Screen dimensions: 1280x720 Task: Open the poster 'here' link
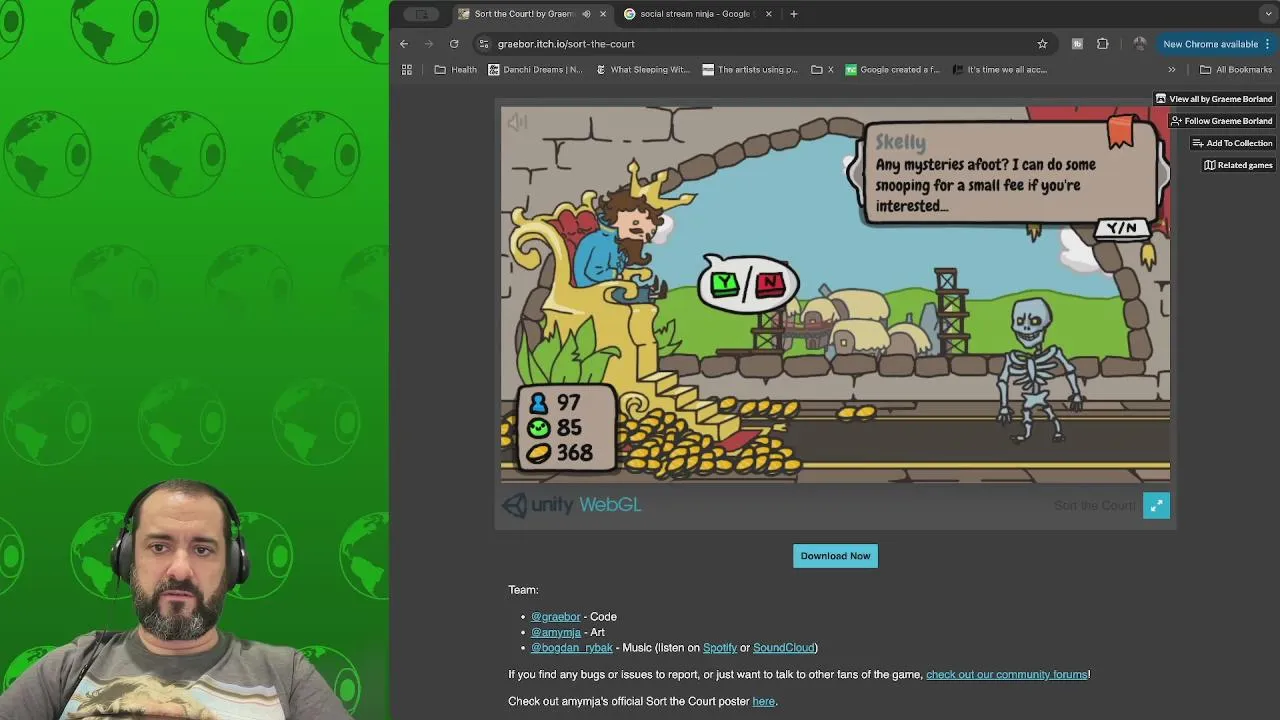pyautogui.click(x=763, y=702)
